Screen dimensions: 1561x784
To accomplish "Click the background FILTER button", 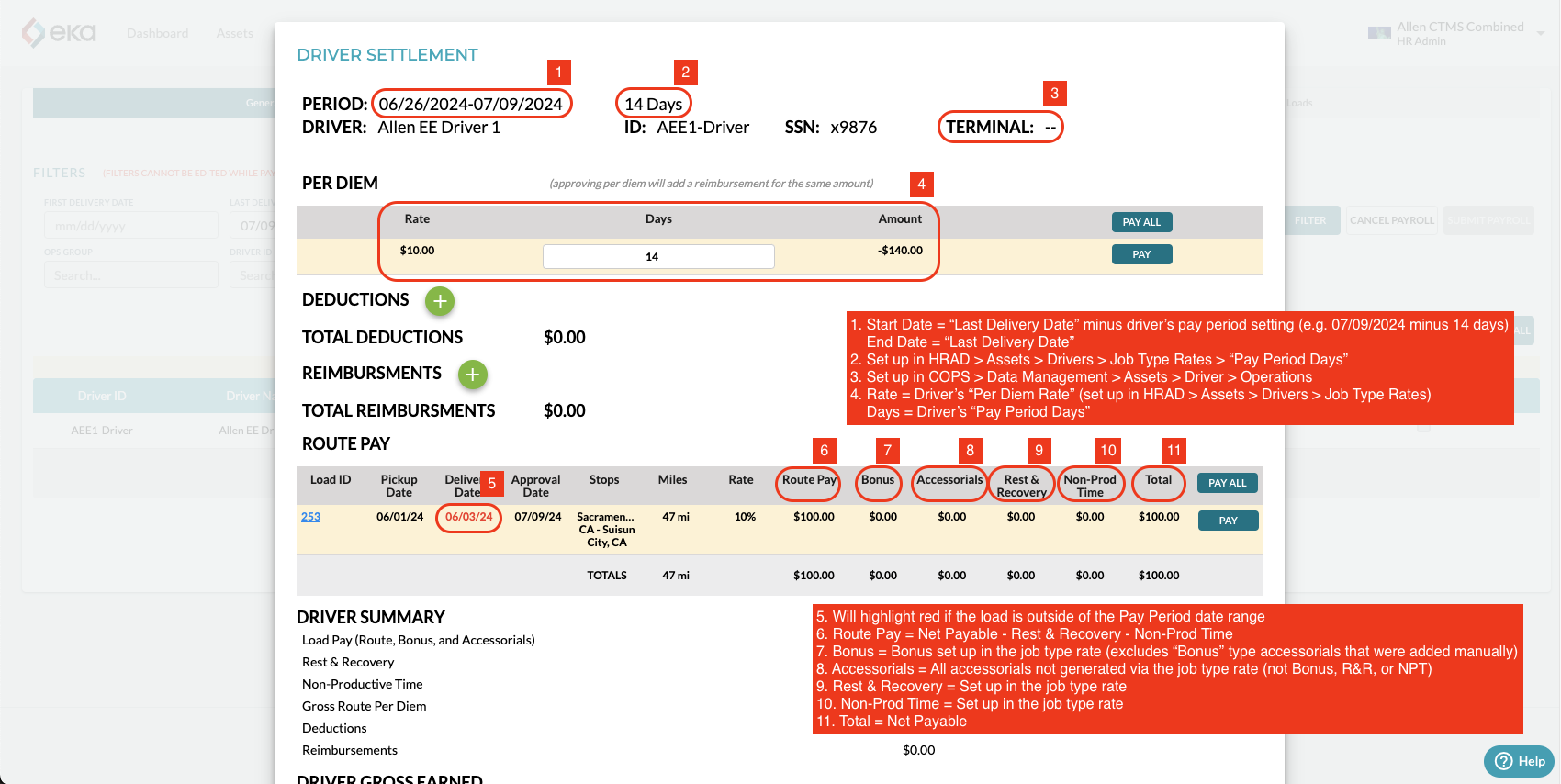I will pos(1310,220).
